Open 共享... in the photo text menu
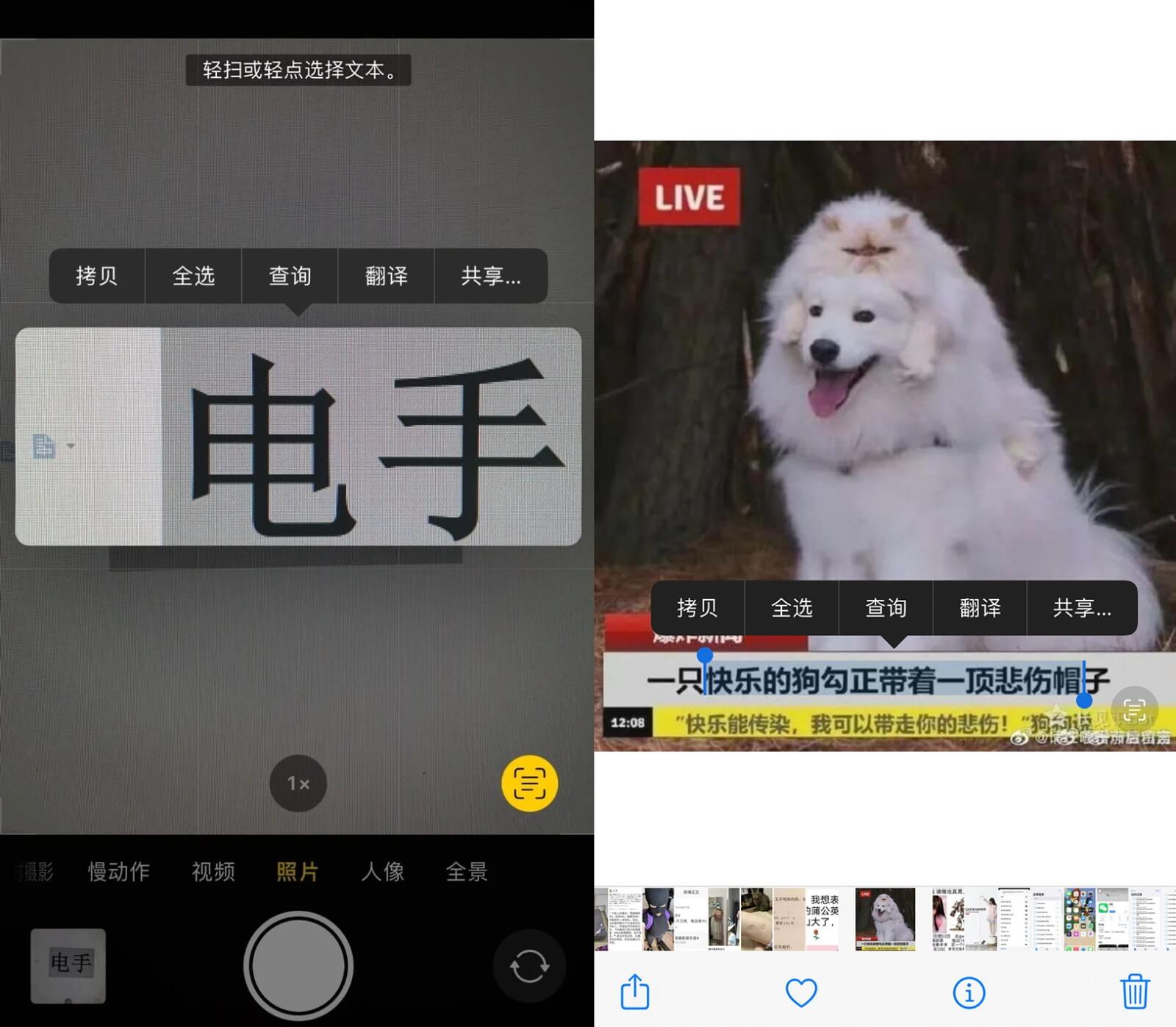 click(x=1081, y=608)
